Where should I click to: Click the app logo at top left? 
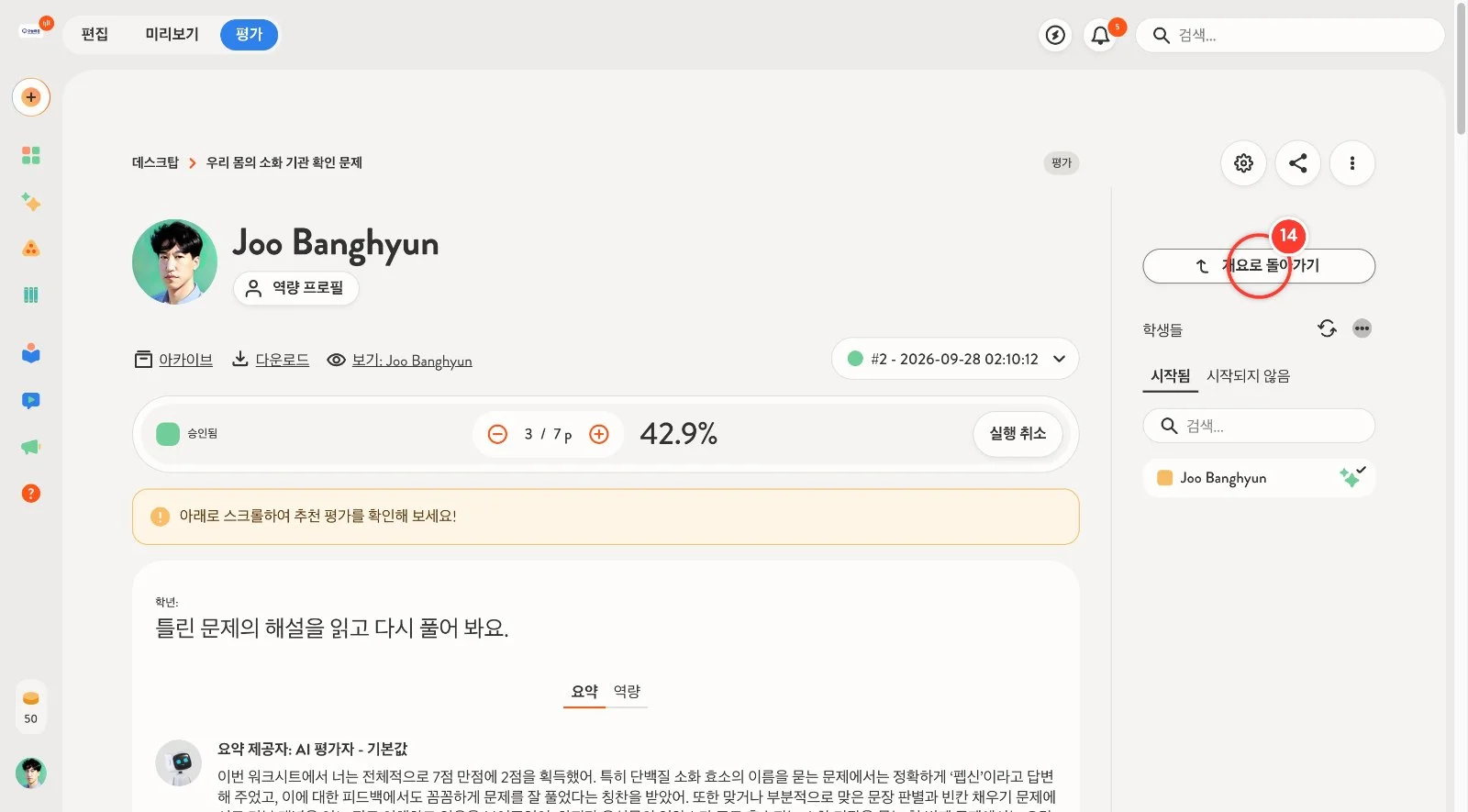(x=32, y=30)
